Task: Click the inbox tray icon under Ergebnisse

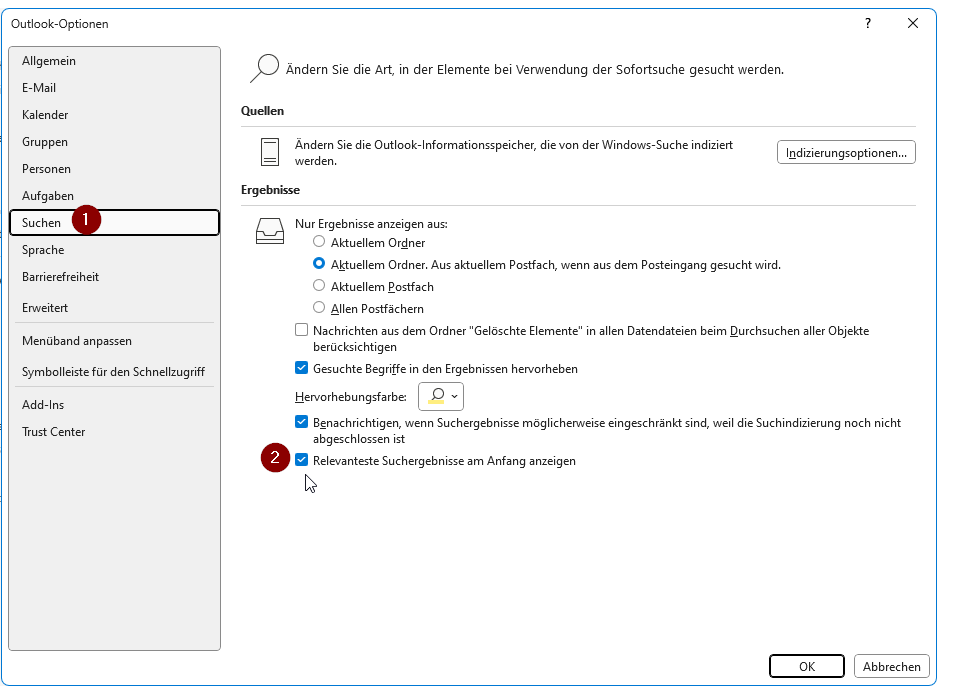Action: coord(270,231)
